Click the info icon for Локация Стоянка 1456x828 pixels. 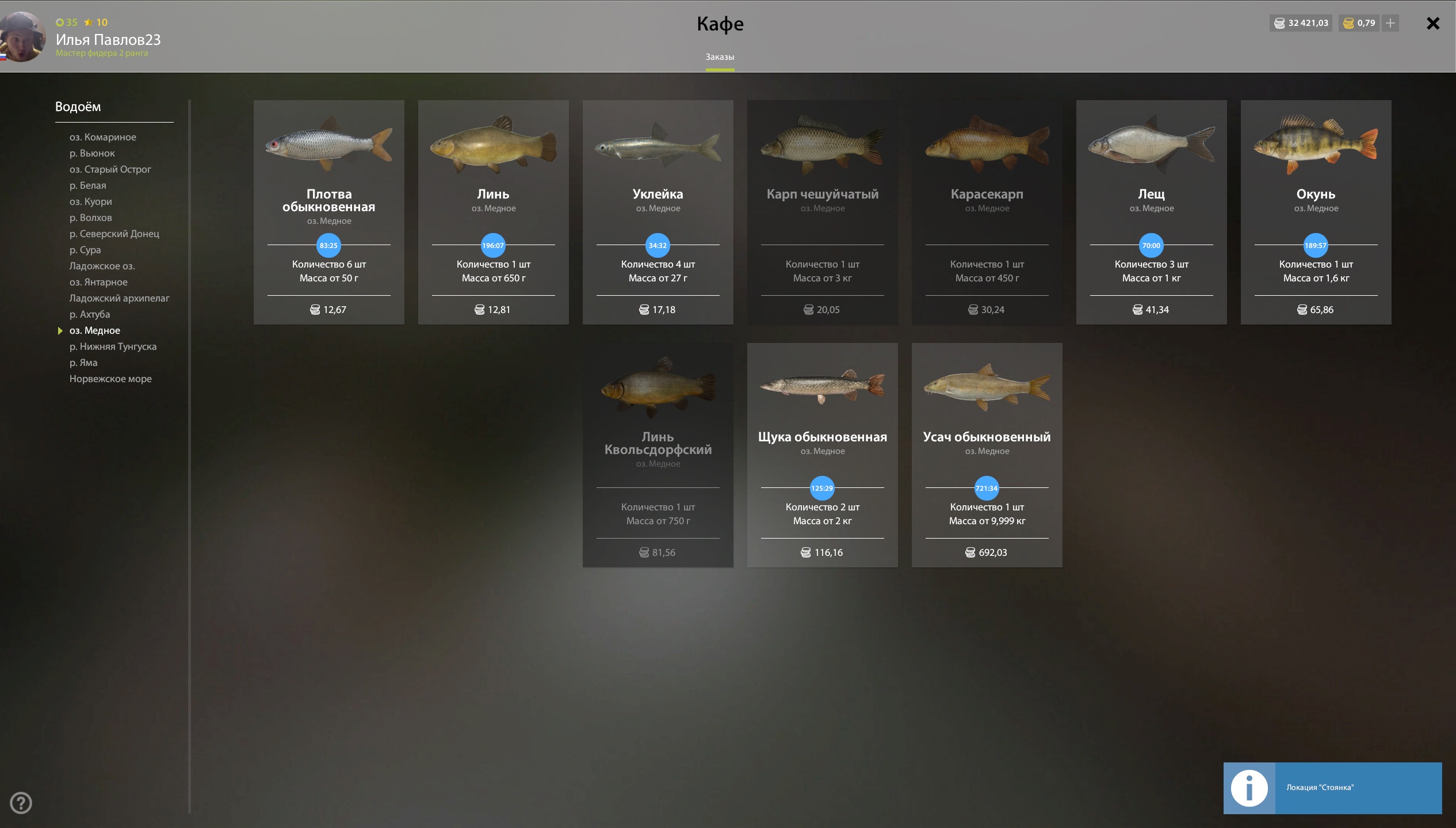coord(1249,788)
